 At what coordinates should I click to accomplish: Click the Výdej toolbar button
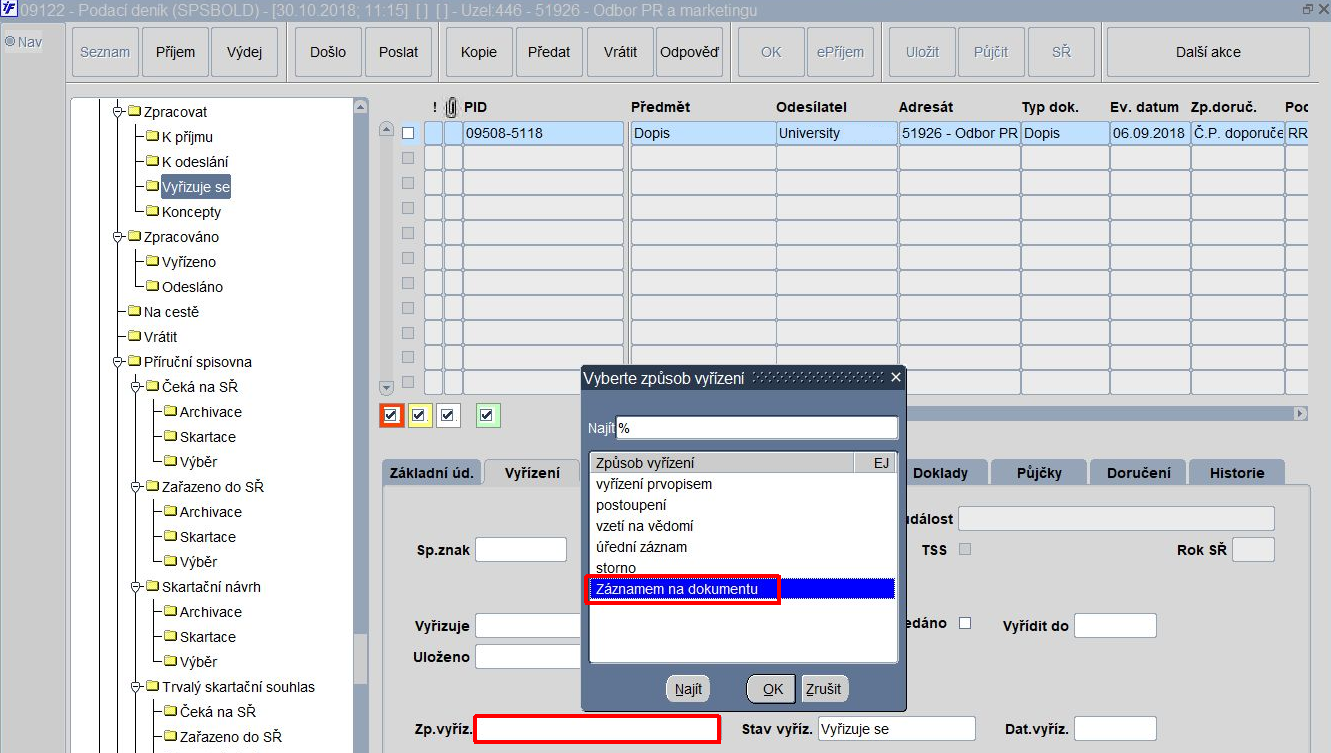pyautogui.click(x=244, y=52)
